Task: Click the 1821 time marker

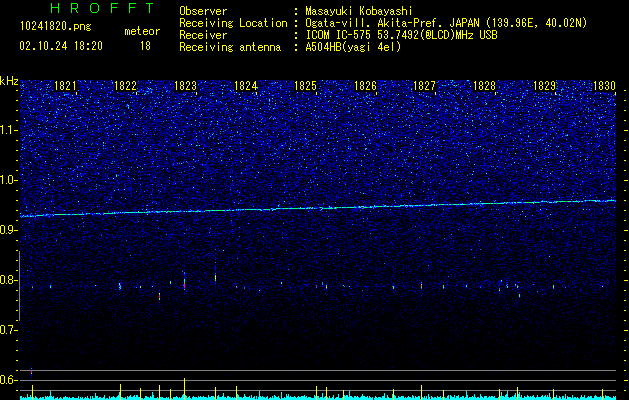Action: point(65,86)
